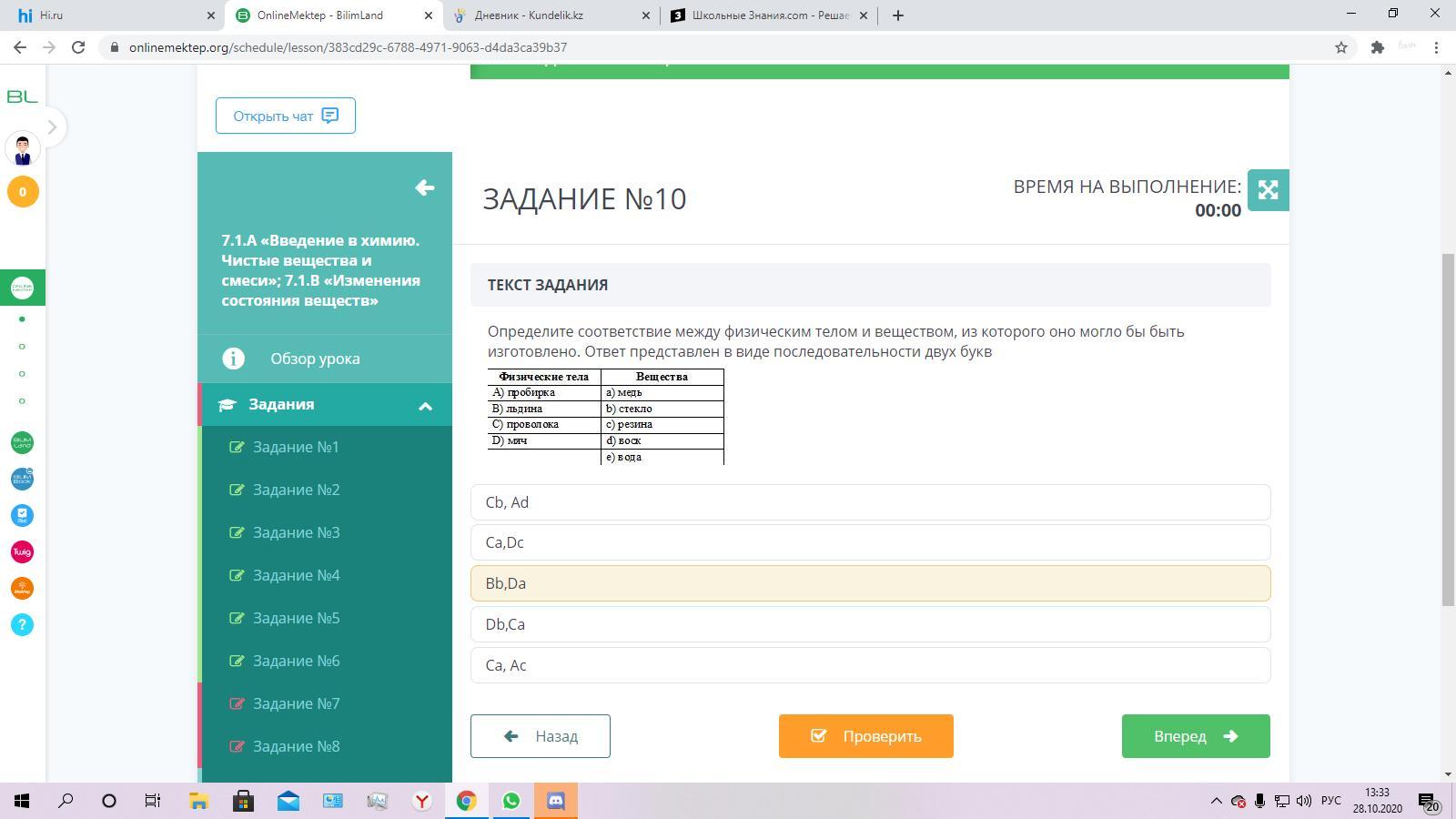Open the blue question mark help icon

click(22, 624)
